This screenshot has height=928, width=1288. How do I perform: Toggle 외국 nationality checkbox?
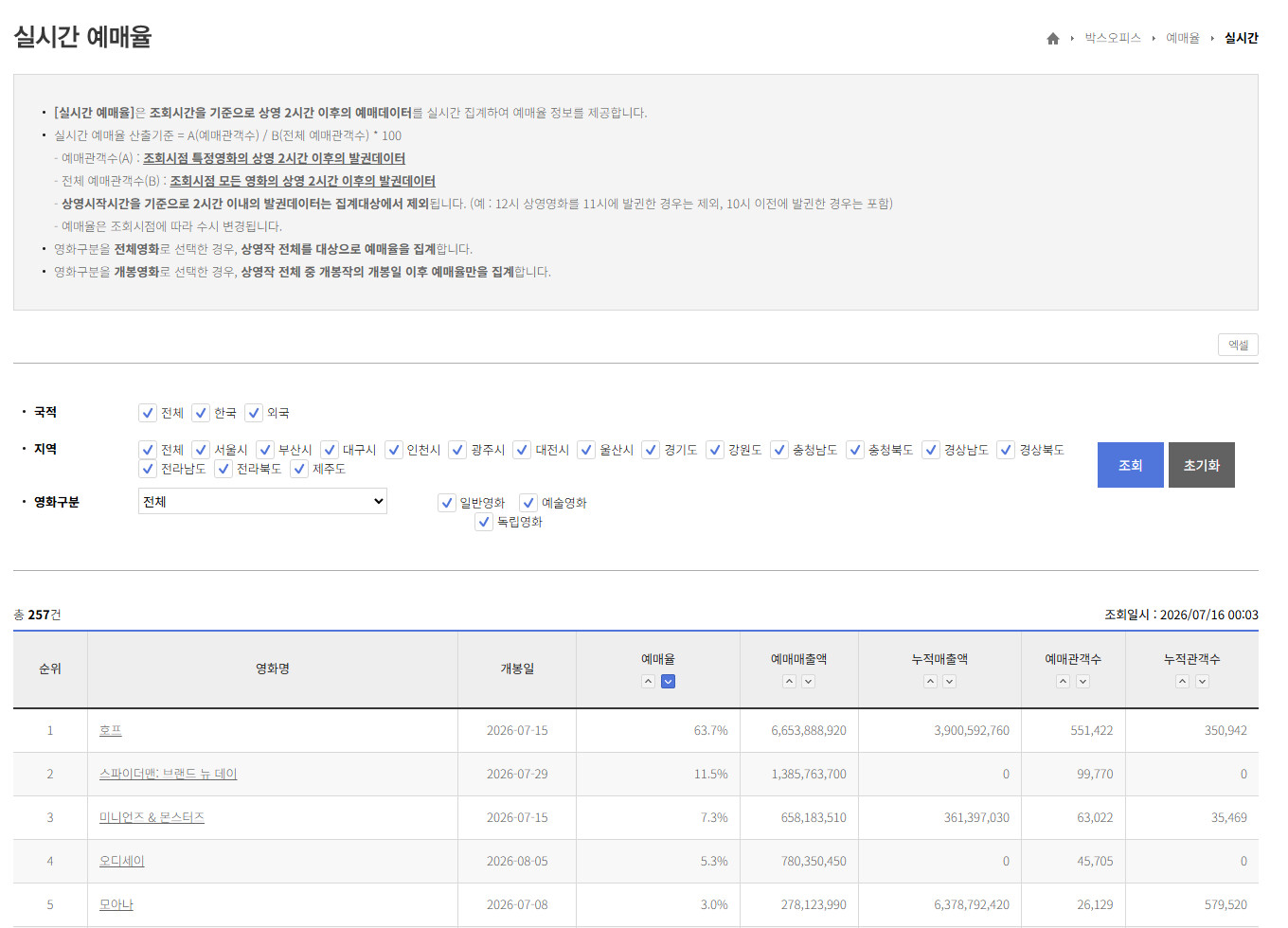point(254,413)
